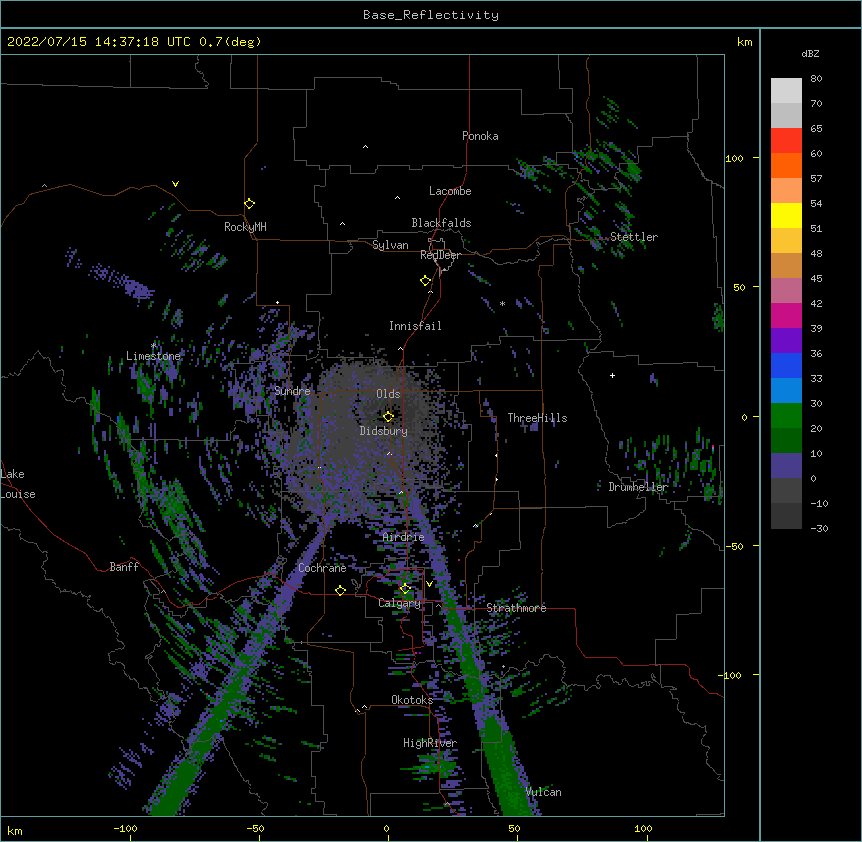Click the Lacombe city label
Viewport: 862px width, 842px height.
click(x=450, y=191)
